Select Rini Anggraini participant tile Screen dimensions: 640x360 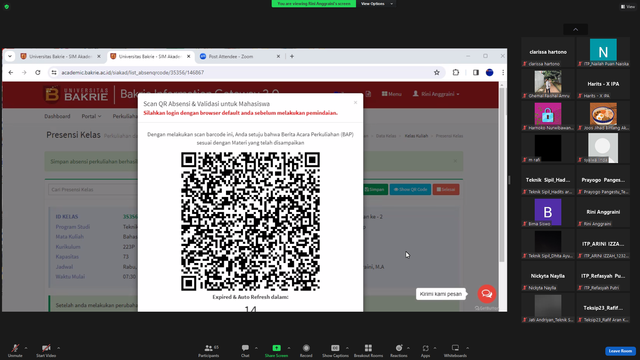pyautogui.click(x=603, y=212)
